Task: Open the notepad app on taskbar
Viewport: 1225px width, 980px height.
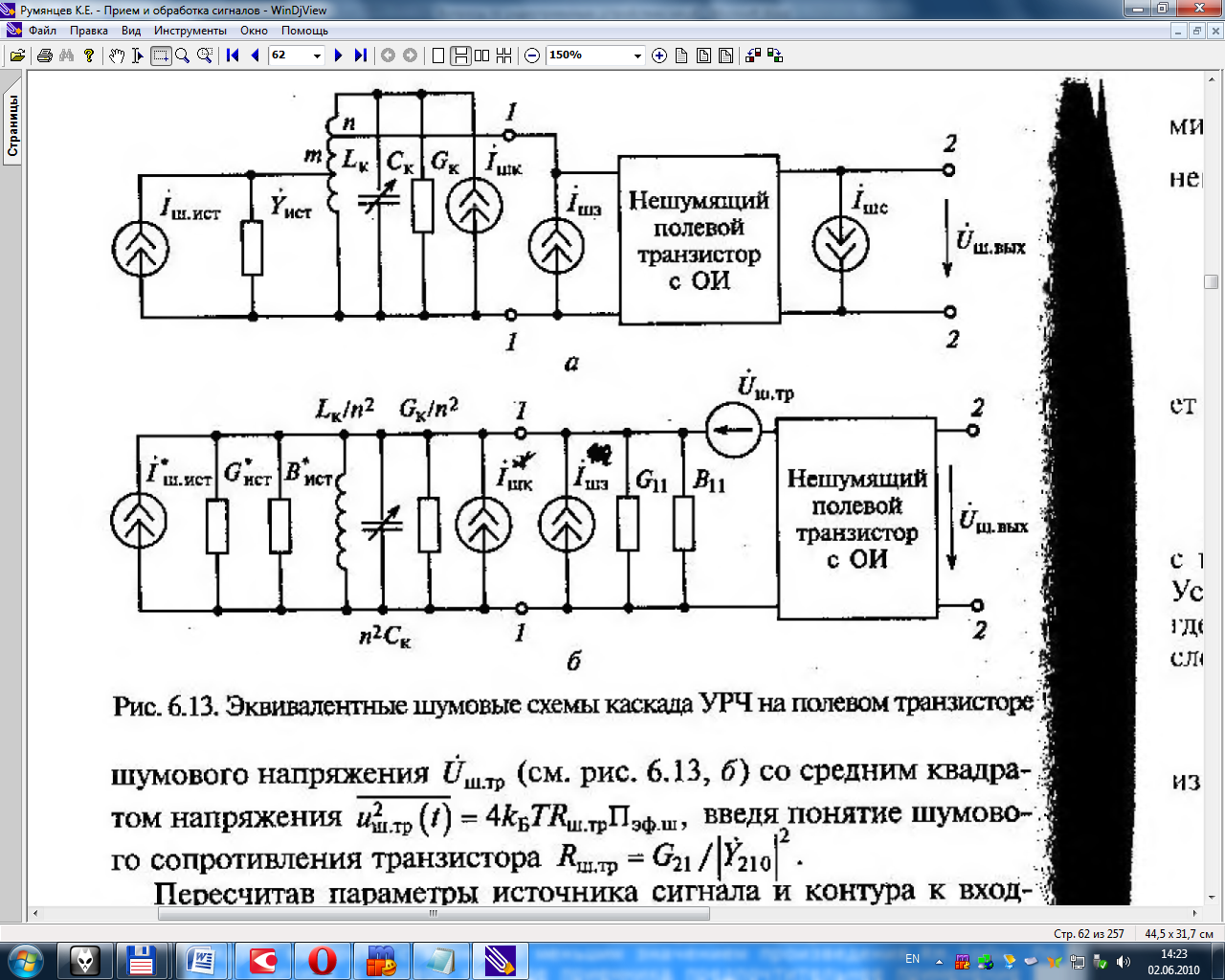Action: [441, 960]
